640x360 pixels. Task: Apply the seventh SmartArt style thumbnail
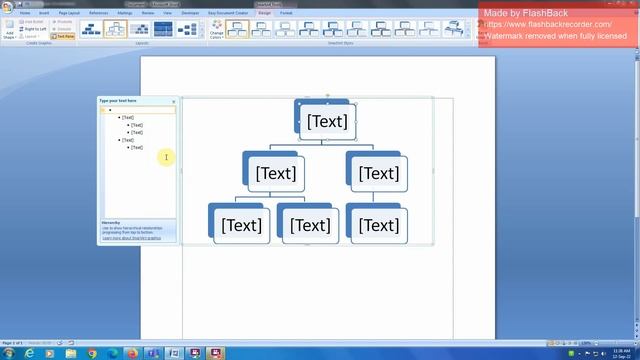pyautogui.click(x=381, y=29)
